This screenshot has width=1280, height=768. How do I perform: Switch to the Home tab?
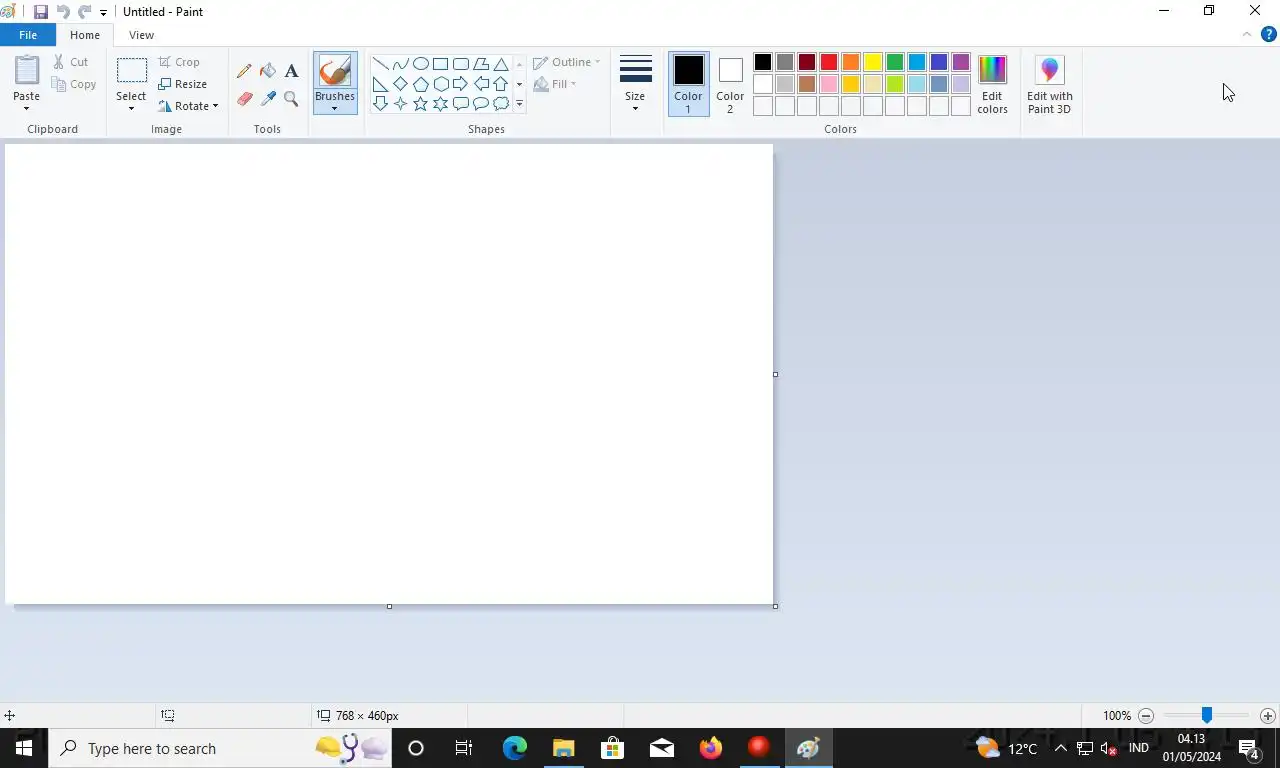click(x=85, y=35)
